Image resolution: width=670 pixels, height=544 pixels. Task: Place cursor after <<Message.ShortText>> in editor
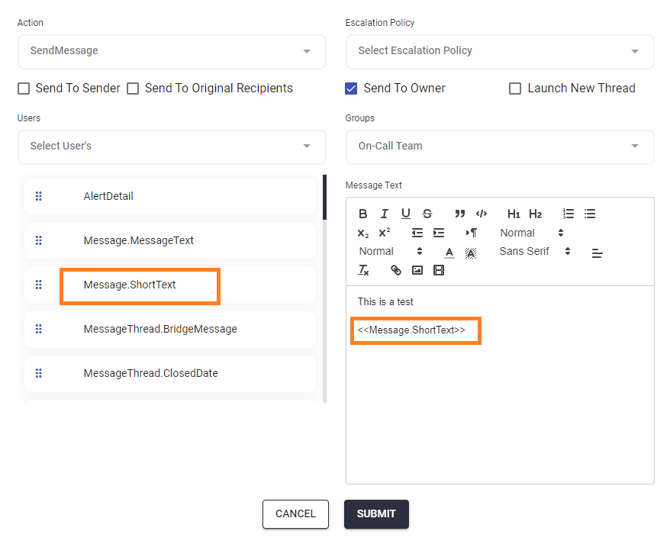(x=466, y=330)
